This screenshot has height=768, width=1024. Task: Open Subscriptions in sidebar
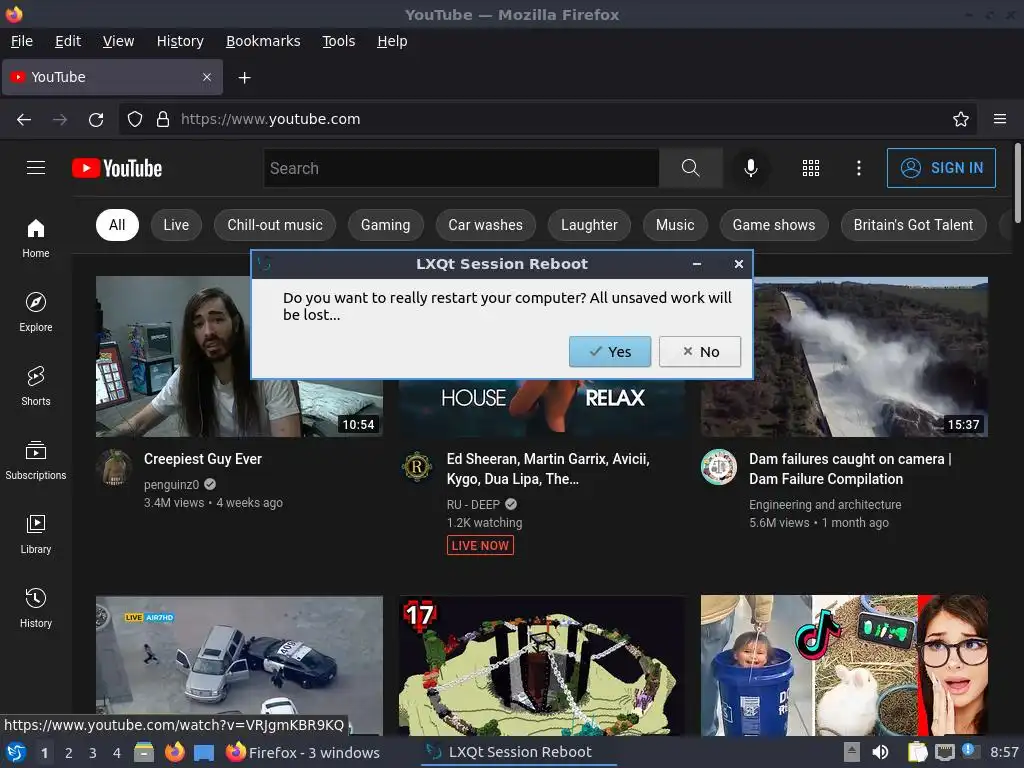coord(36,460)
